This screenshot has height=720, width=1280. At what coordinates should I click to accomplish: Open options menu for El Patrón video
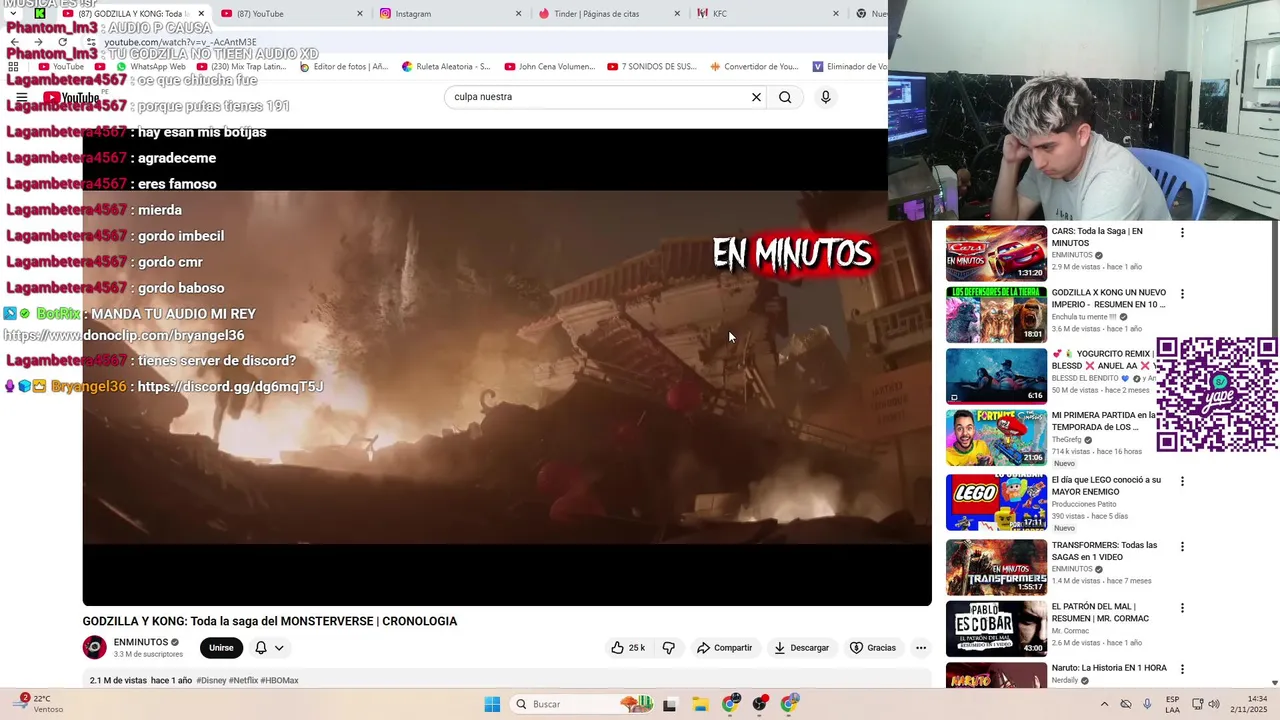pyautogui.click(x=1182, y=608)
